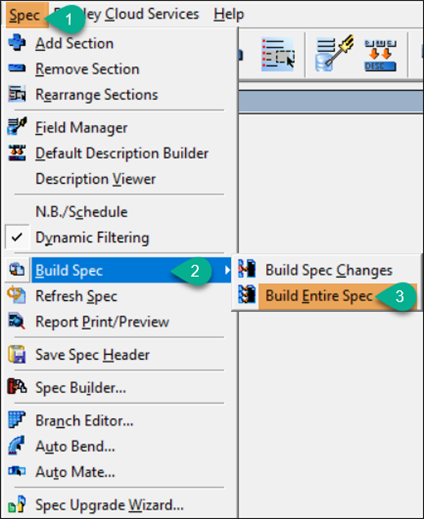Click the Default Description Builder icon
The width and height of the screenshot is (424, 519).
tap(17, 153)
